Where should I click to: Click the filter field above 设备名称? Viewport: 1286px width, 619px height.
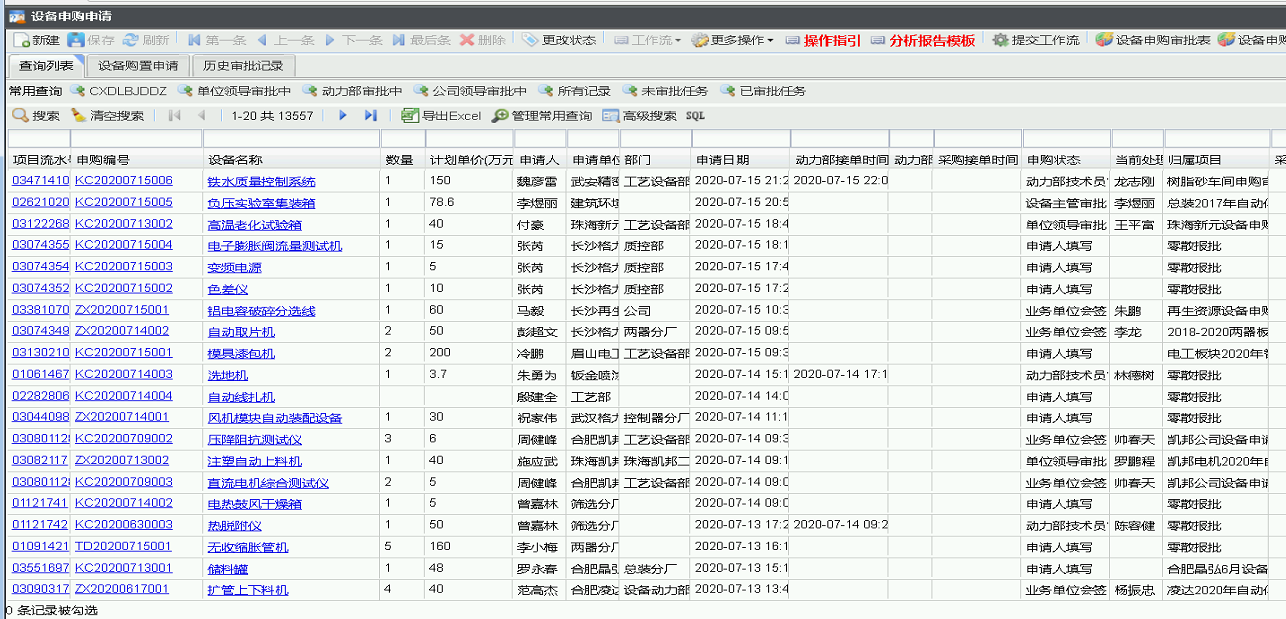(292, 139)
